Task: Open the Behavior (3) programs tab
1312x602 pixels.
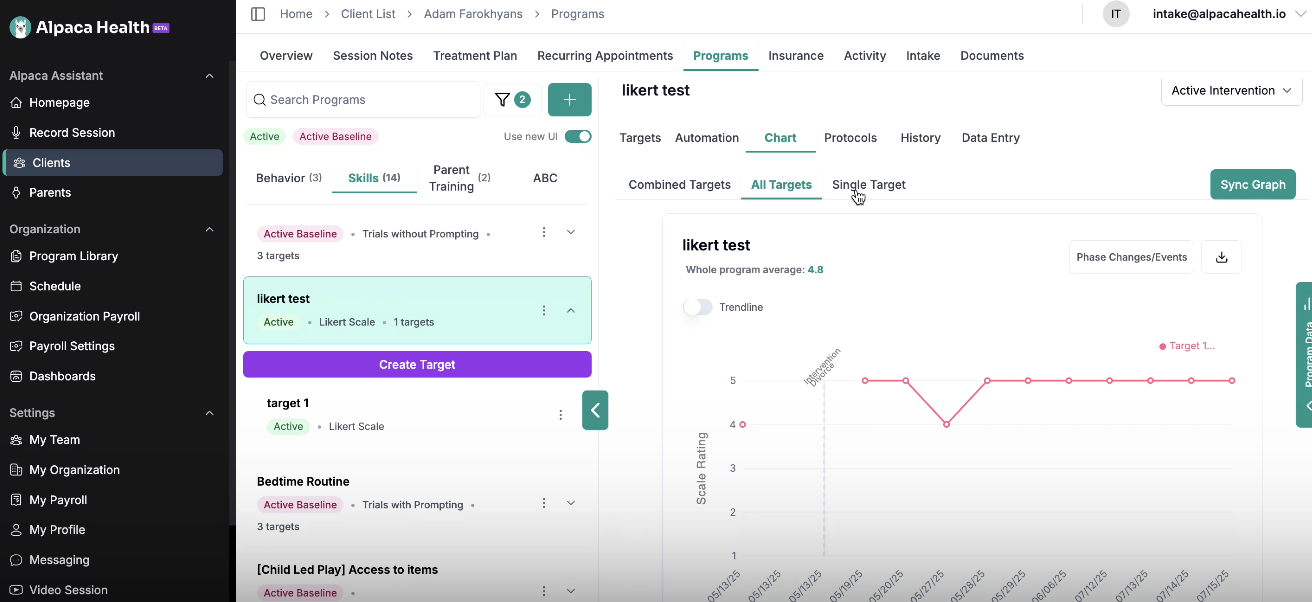Action: coord(289,178)
